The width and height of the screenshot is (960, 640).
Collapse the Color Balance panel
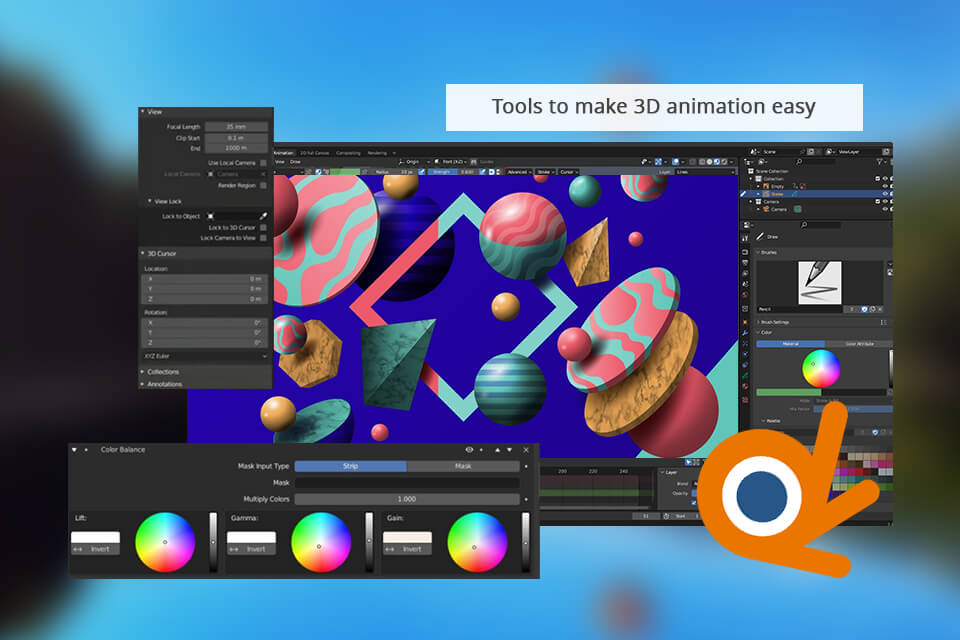click(x=74, y=450)
